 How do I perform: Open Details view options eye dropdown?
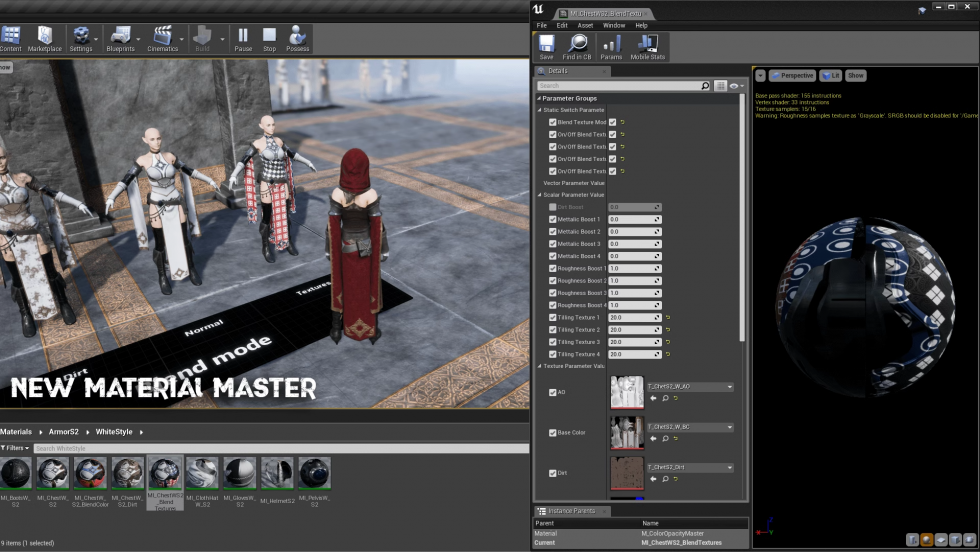tap(737, 86)
